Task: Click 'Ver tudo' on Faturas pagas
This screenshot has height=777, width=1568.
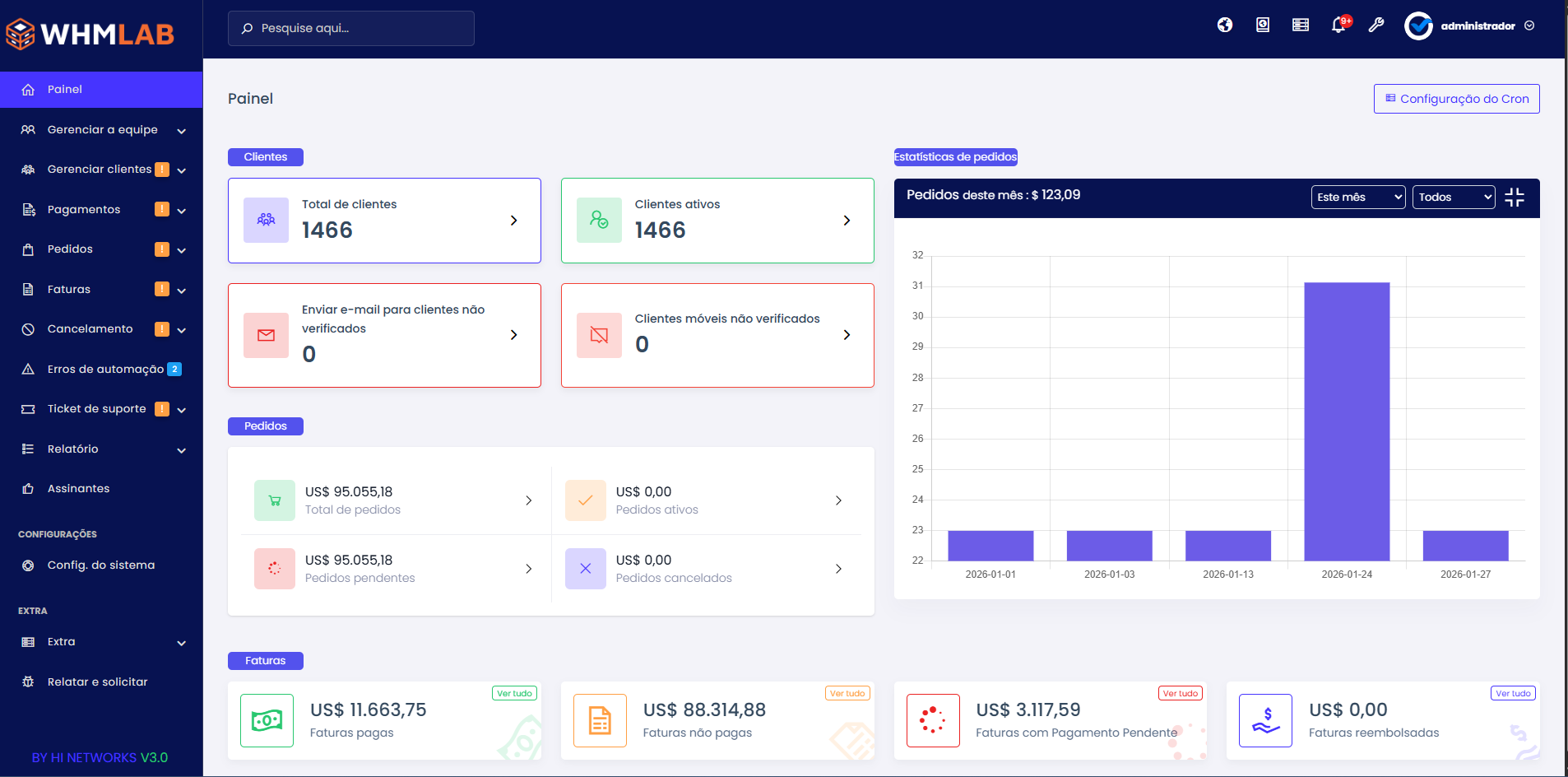Action: click(514, 694)
